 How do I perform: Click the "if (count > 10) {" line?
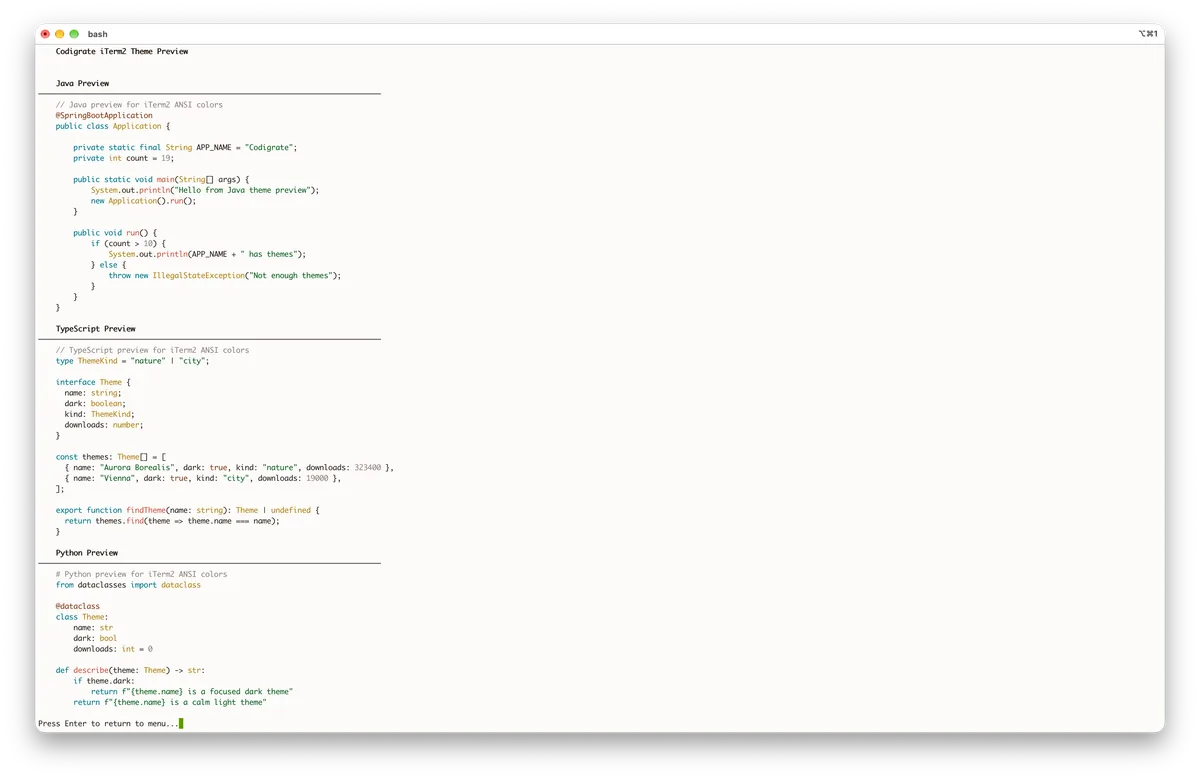point(128,243)
